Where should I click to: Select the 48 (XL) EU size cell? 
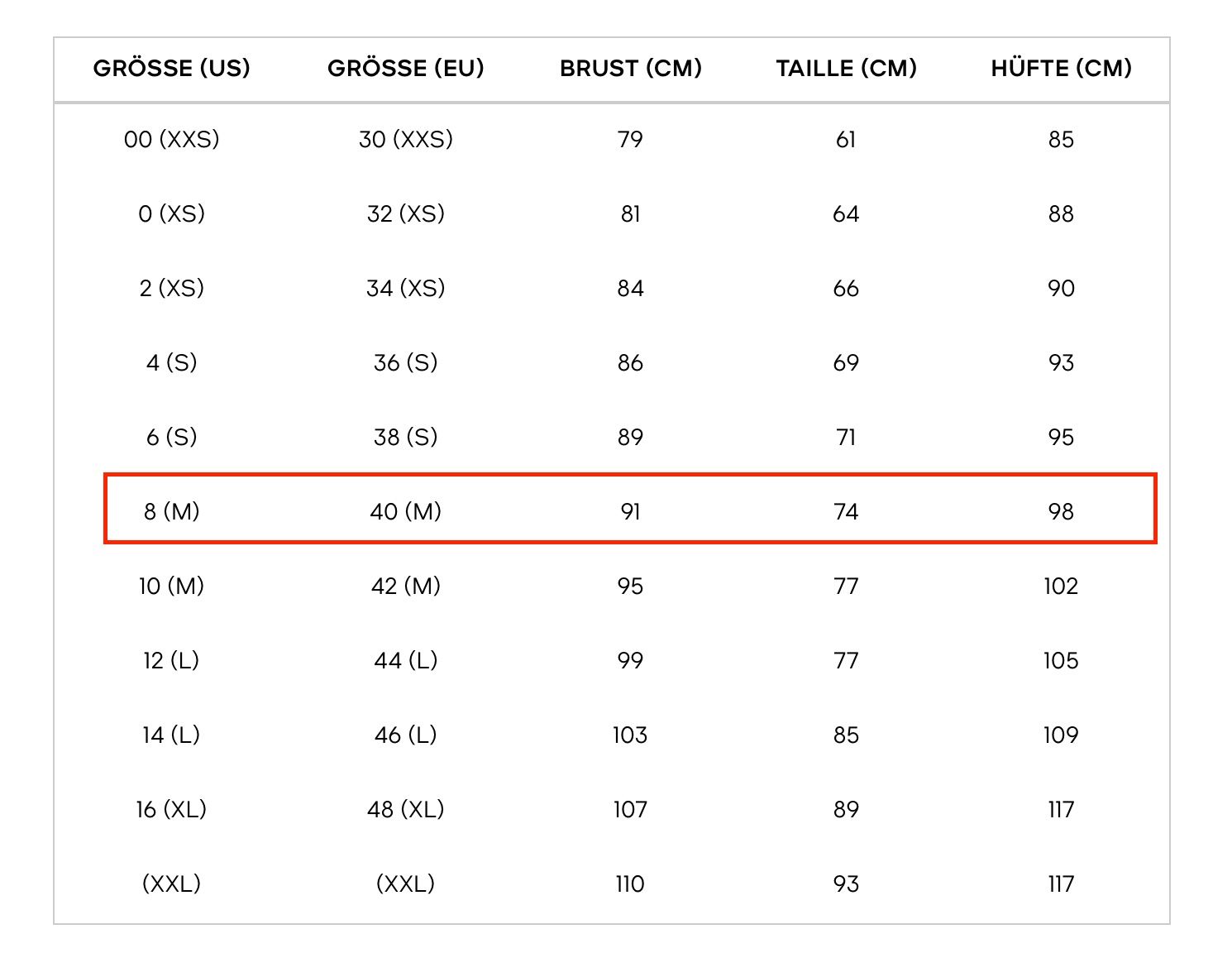coord(406,809)
